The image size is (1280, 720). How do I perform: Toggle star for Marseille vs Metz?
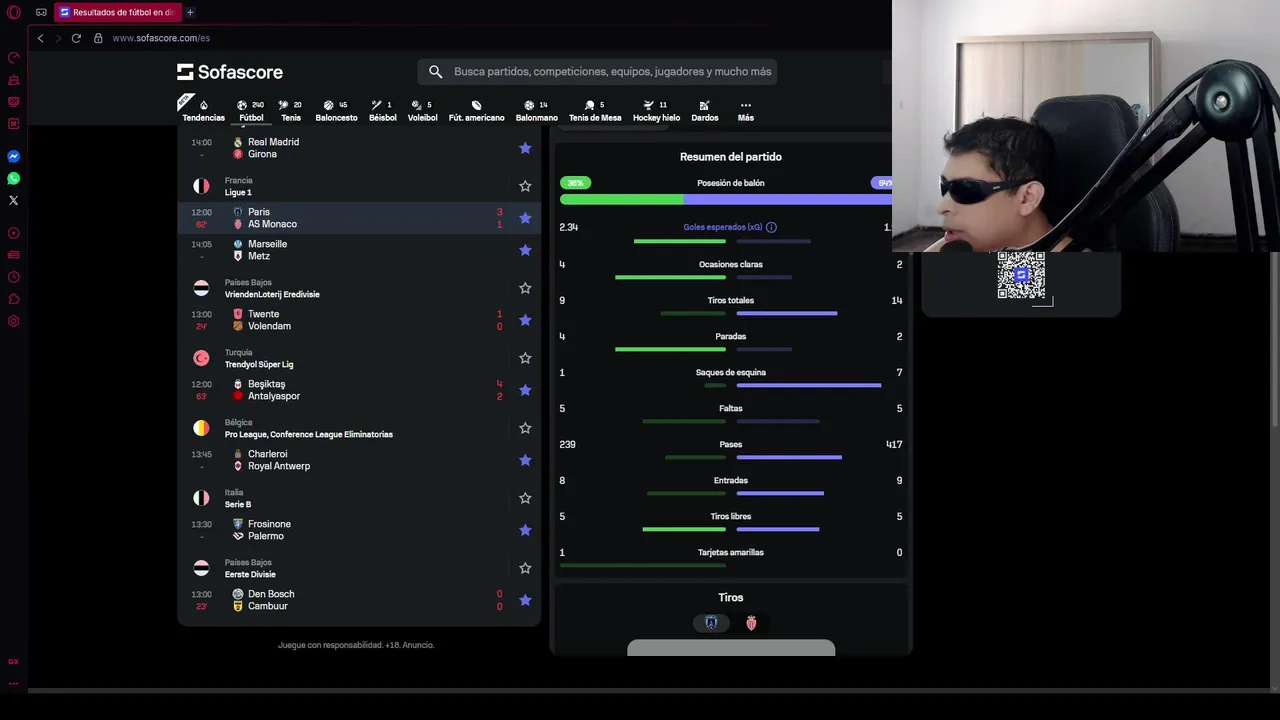525,250
